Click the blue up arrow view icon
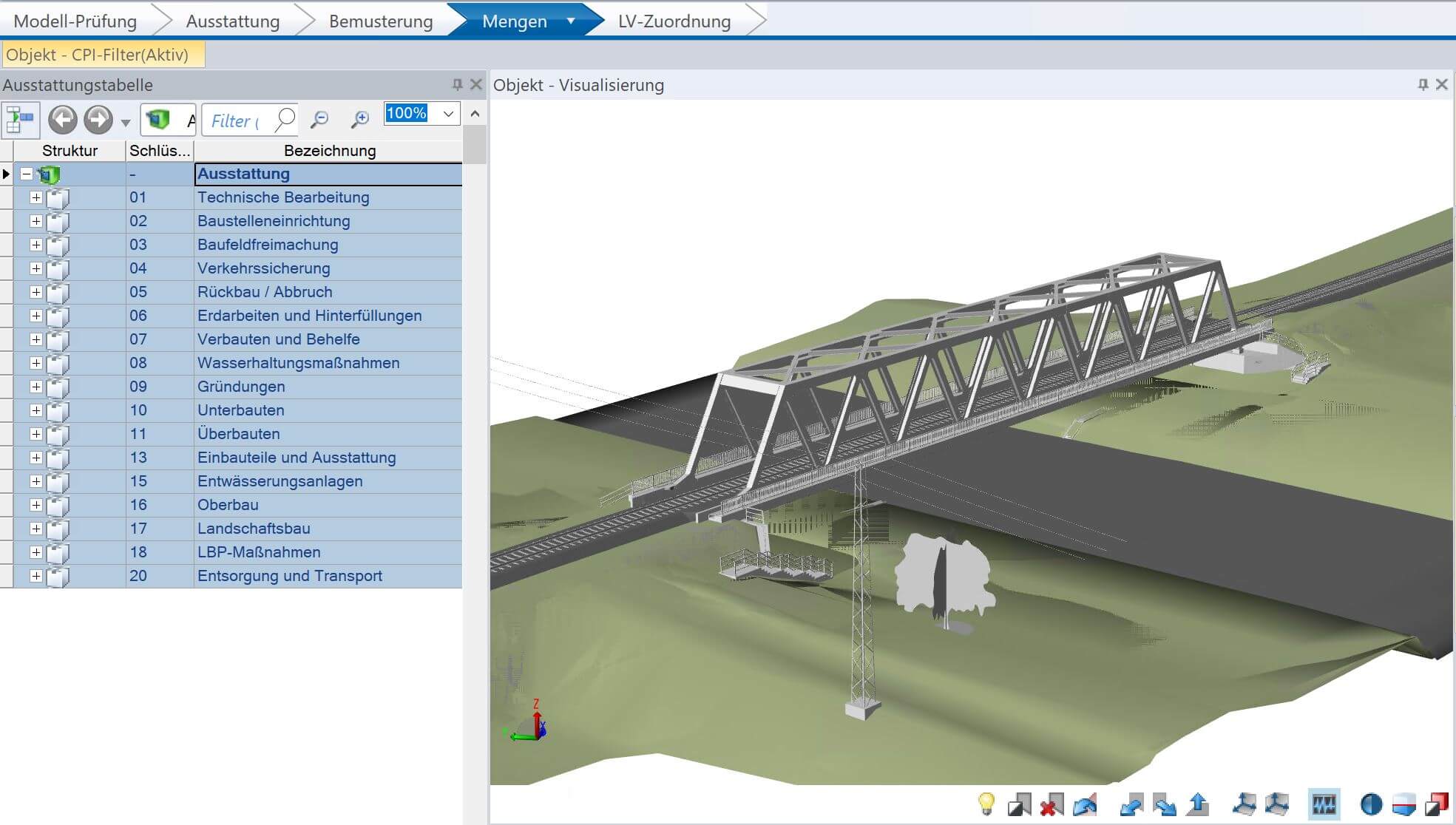Image resolution: width=1456 pixels, height=825 pixels. click(1199, 804)
